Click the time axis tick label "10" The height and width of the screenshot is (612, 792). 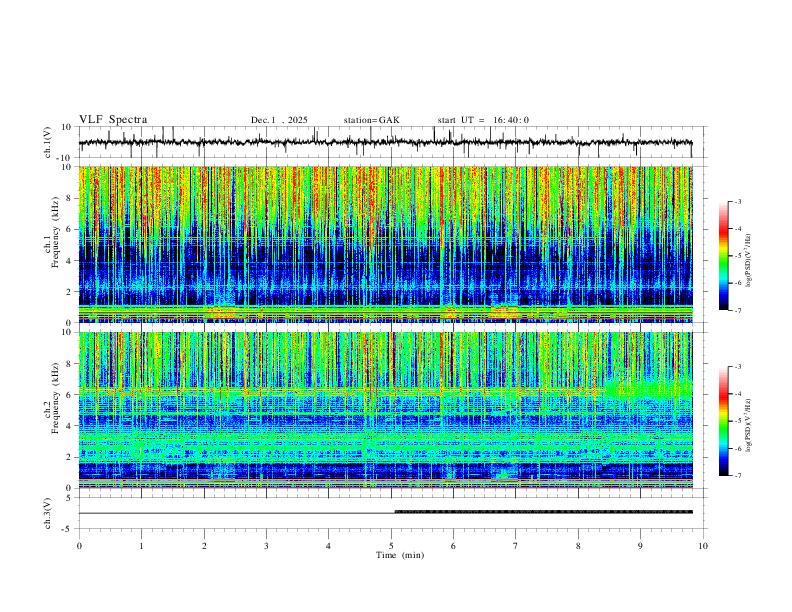(703, 546)
